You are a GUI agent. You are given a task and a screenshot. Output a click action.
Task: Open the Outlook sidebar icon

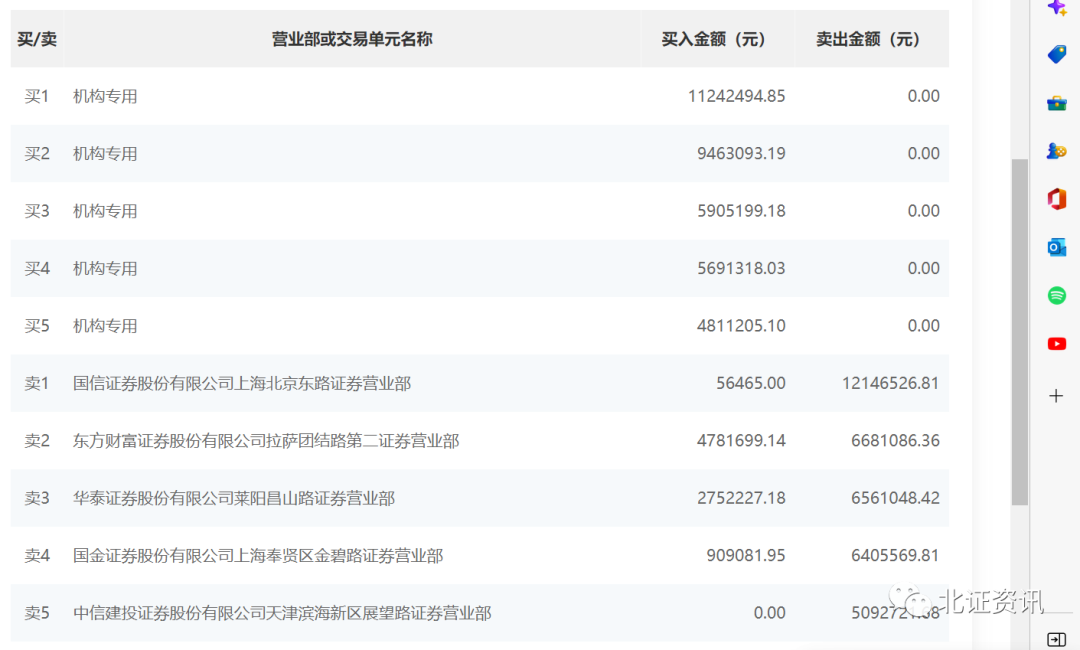coord(1057,247)
